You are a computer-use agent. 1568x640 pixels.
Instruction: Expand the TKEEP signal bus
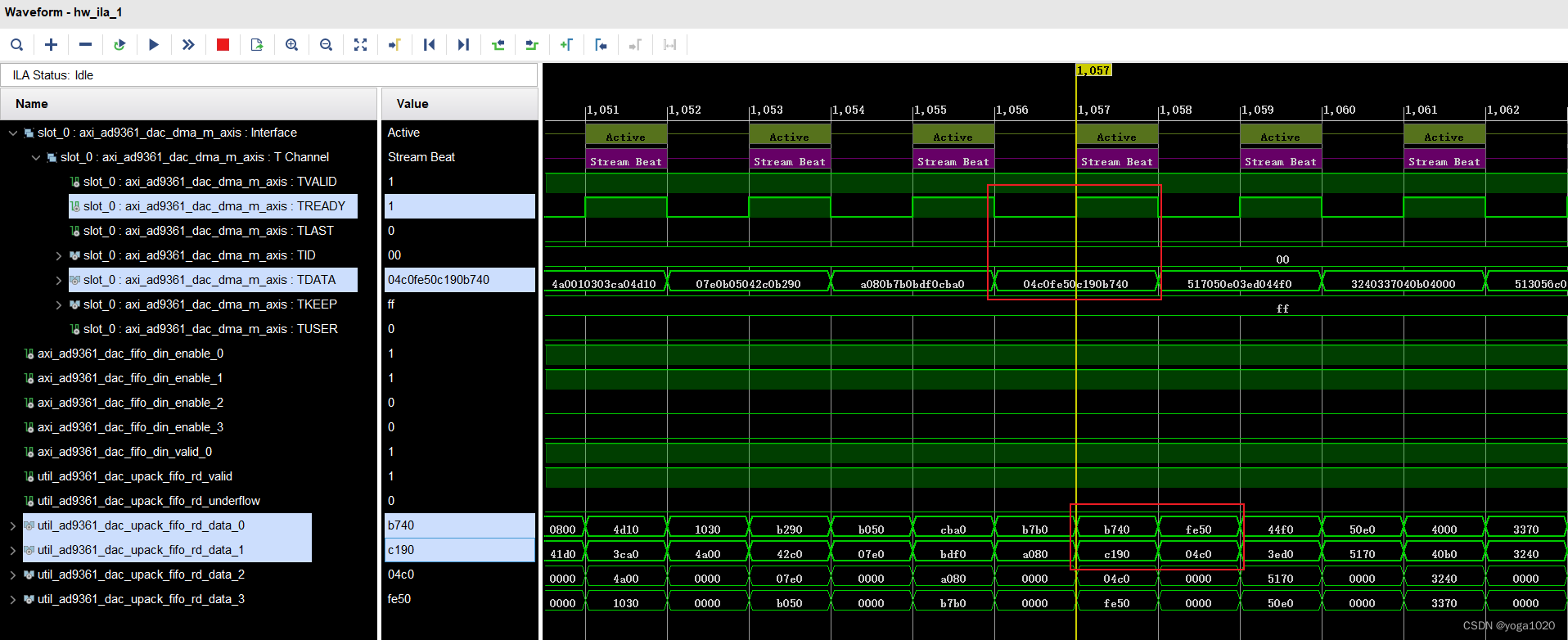pyautogui.click(x=59, y=304)
